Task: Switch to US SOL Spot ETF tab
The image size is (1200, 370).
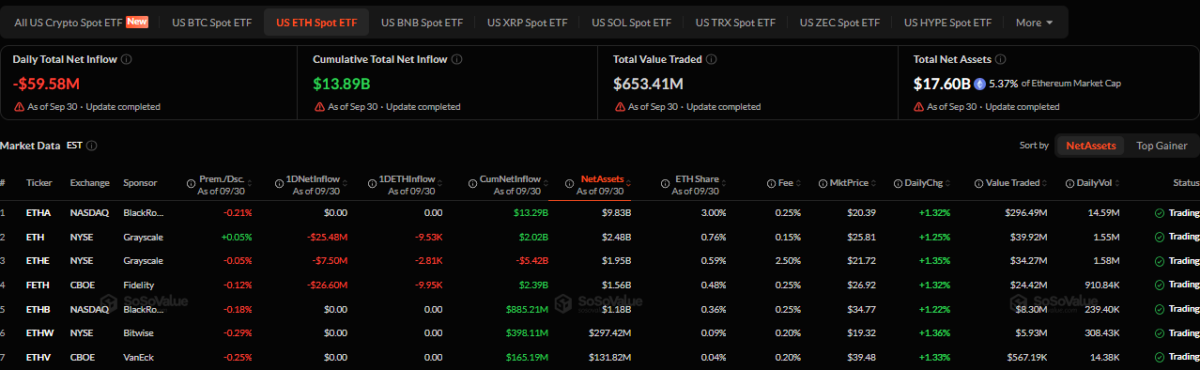Action: (630, 22)
